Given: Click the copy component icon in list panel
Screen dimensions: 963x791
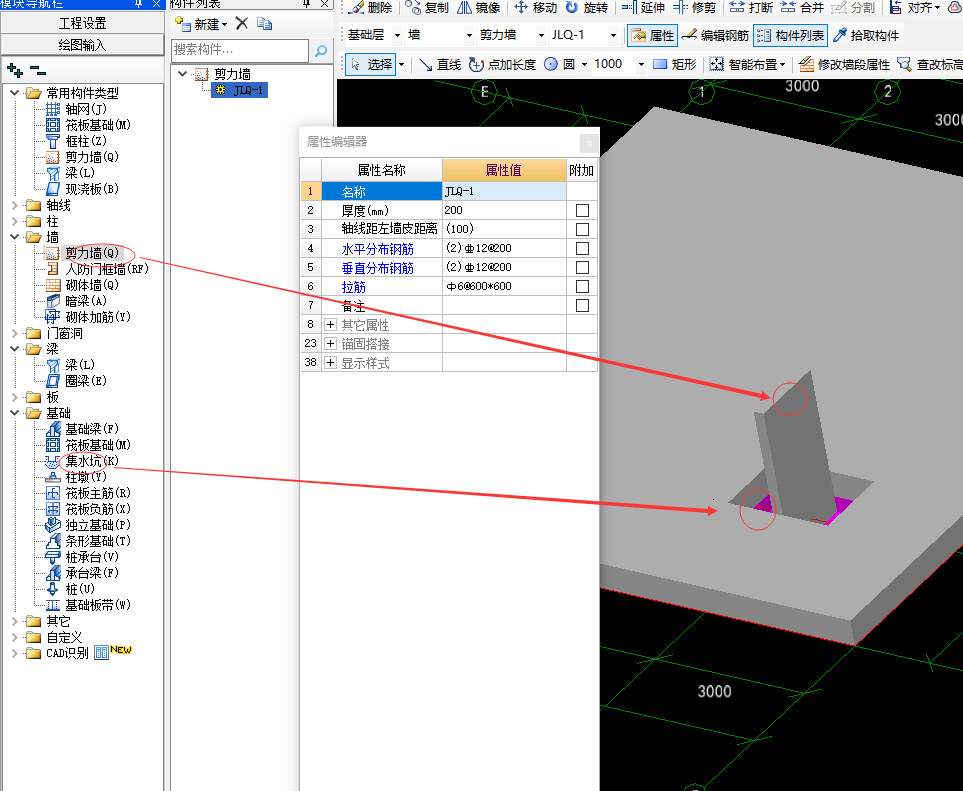Looking at the screenshot, I should tap(265, 24).
